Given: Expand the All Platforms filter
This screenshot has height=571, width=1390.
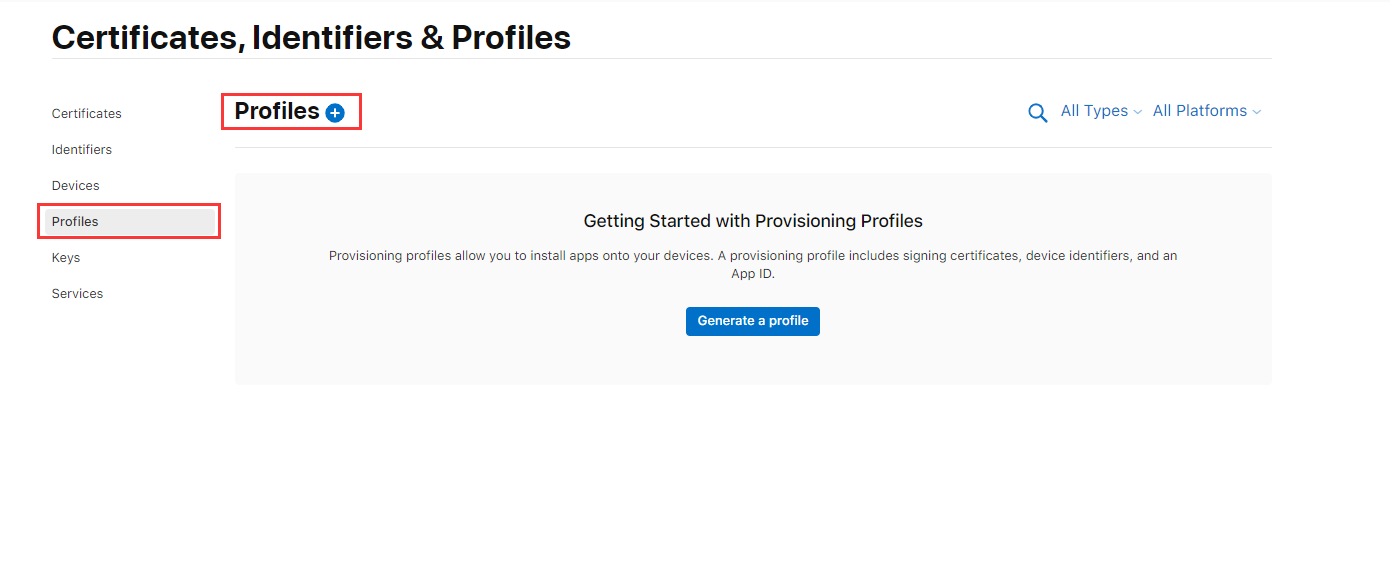Looking at the screenshot, I should tap(1207, 111).
